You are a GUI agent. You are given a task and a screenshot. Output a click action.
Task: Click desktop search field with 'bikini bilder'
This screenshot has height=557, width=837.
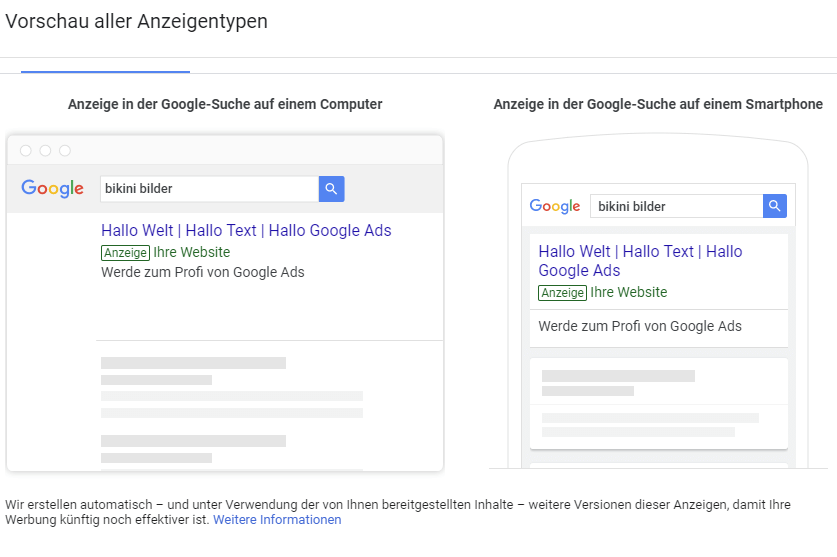click(x=209, y=188)
